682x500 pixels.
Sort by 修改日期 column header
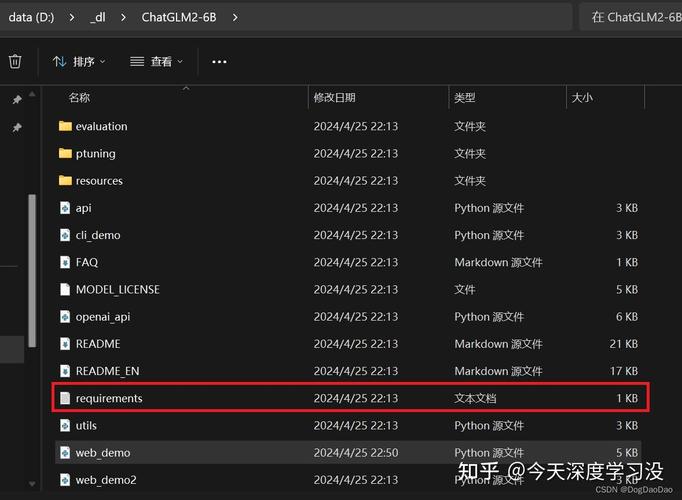[334, 97]
